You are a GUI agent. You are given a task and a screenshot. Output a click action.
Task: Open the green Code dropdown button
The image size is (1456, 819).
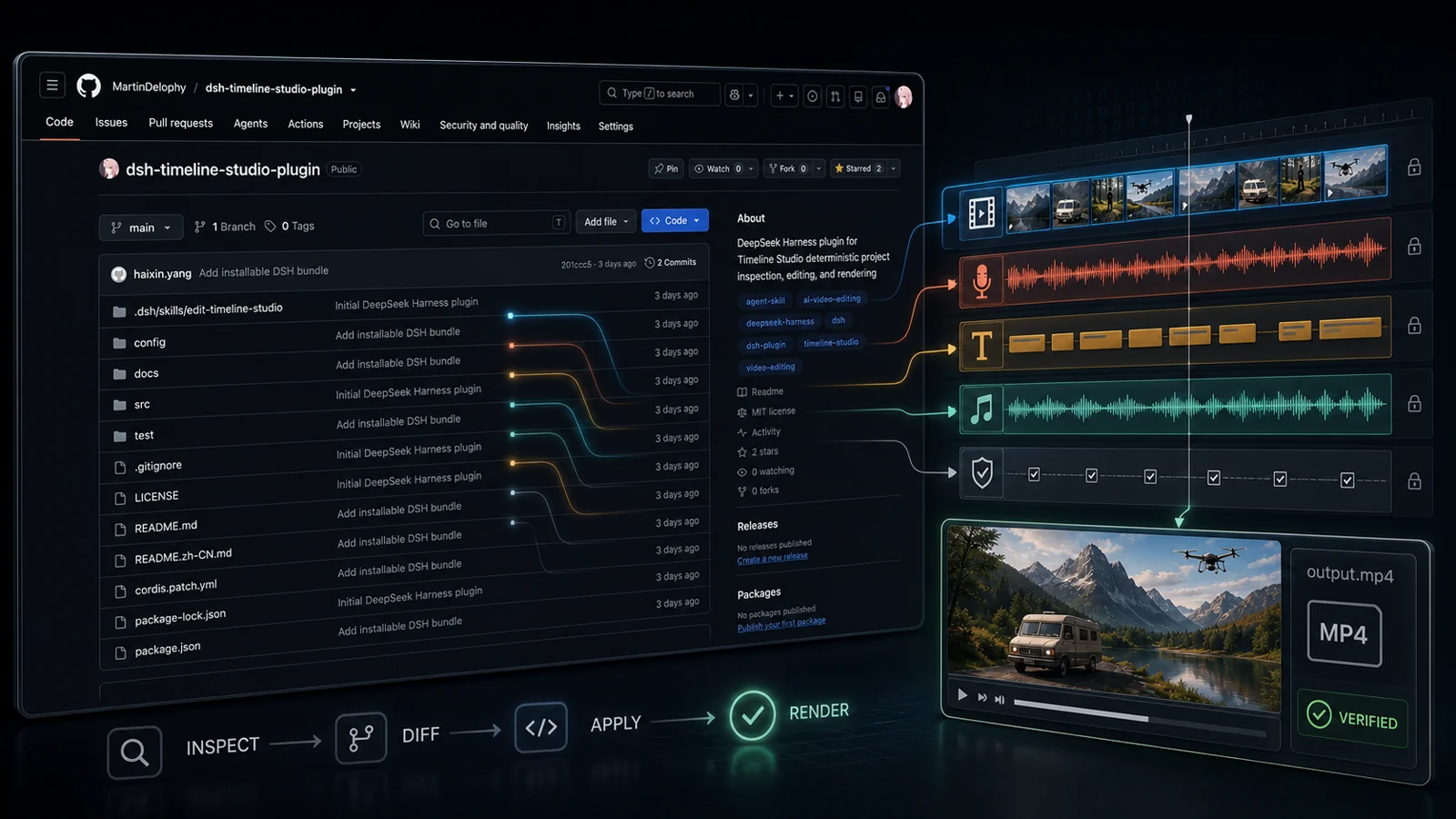[x=675, y=220]
